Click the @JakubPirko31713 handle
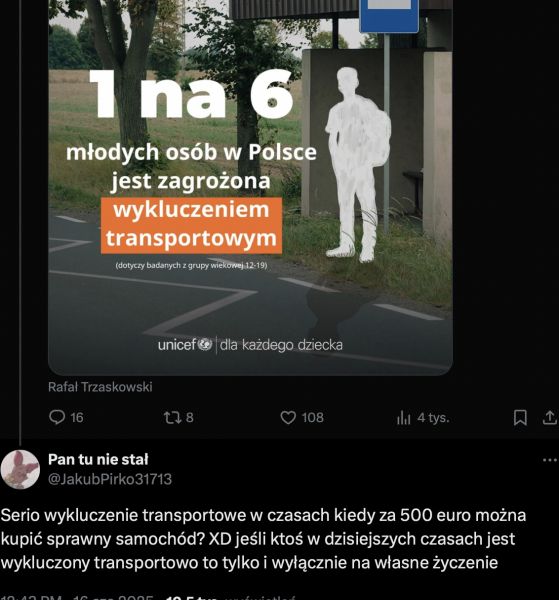Viewport: 559px width, 600px height. 110,479
